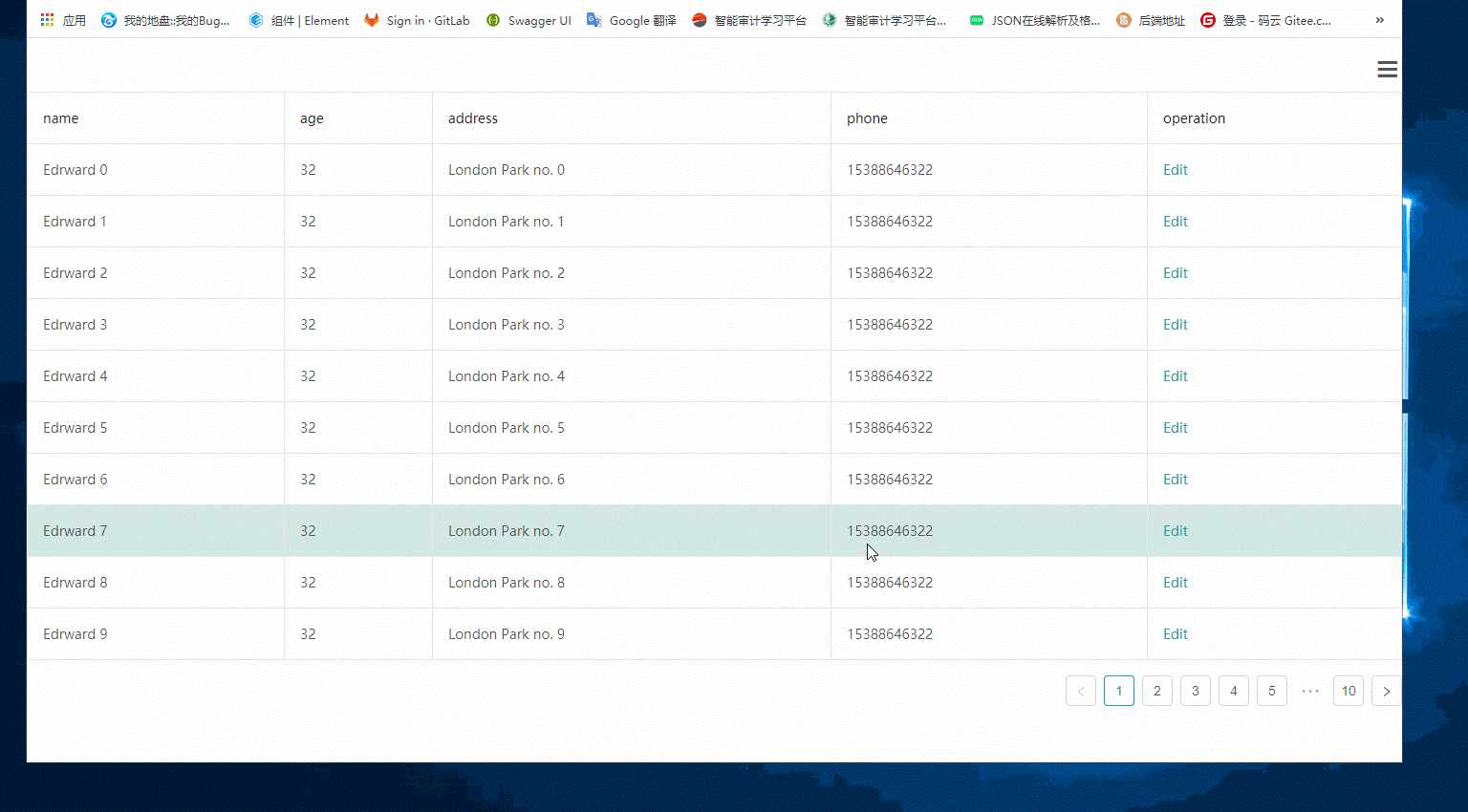Edit the Edrward 2 row
The image size is (1468, 812).
tap(1176, 273)
